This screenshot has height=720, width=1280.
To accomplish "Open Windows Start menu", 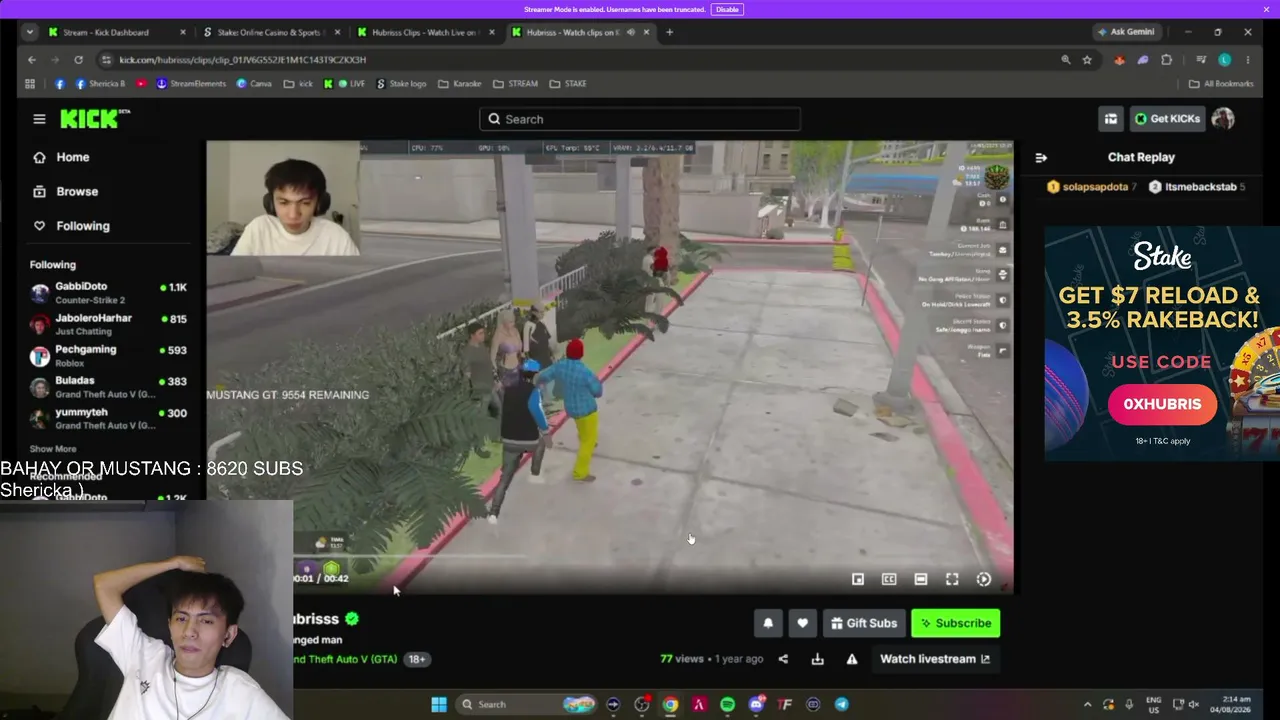I will (x=439, y=704).
